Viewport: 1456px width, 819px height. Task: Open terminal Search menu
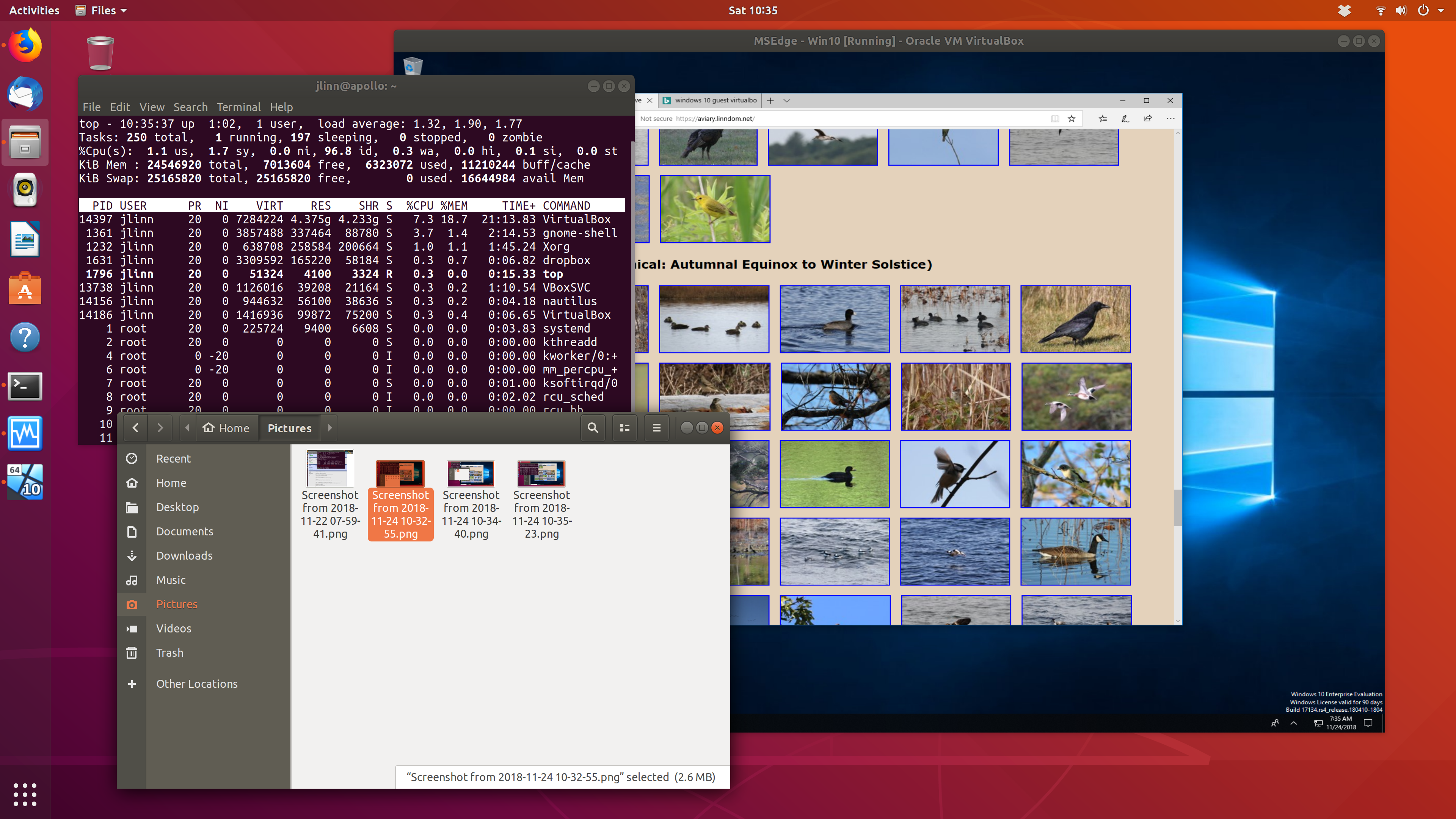[x=190, y=107]
